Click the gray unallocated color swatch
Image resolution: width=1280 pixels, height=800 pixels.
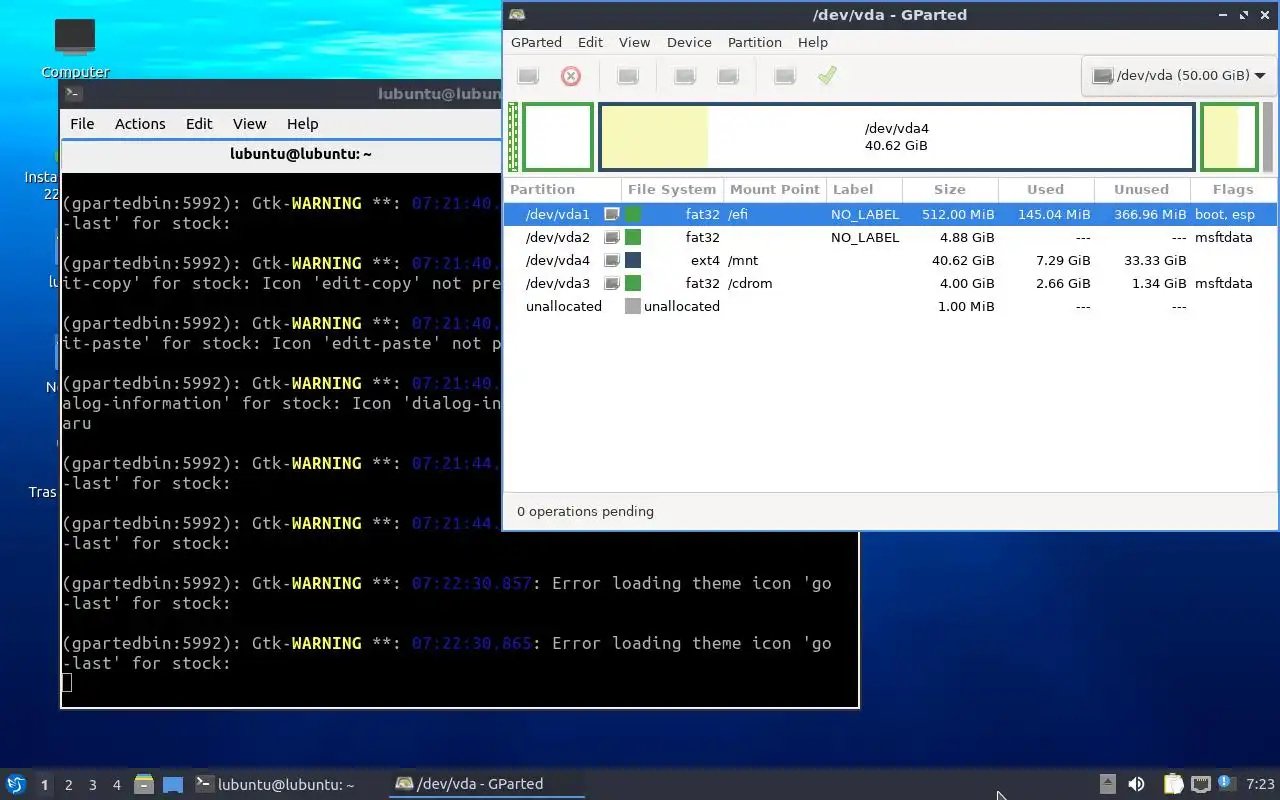(633, 306)
